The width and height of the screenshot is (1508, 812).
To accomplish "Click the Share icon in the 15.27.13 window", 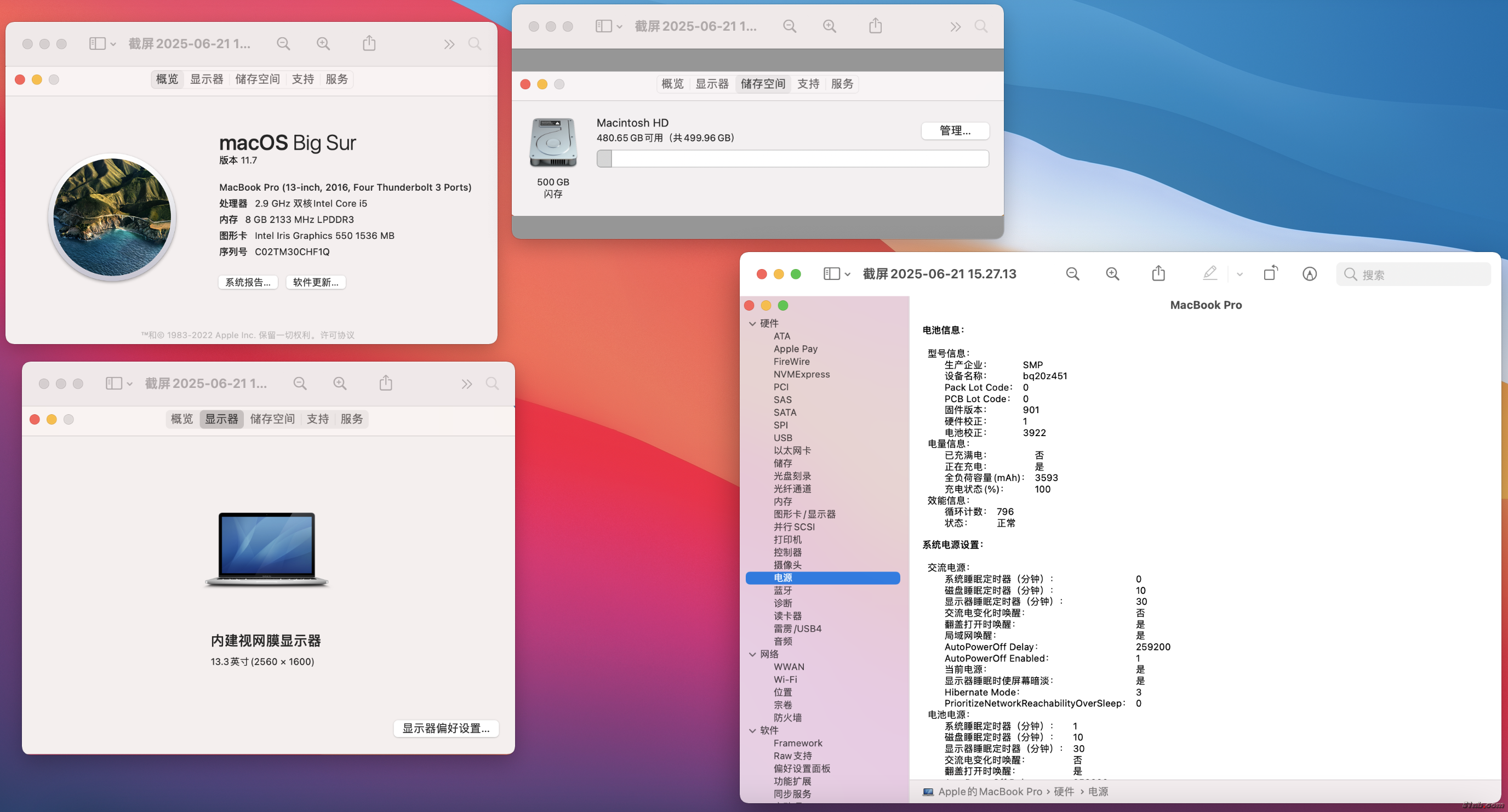I will tap(1158, 273).
